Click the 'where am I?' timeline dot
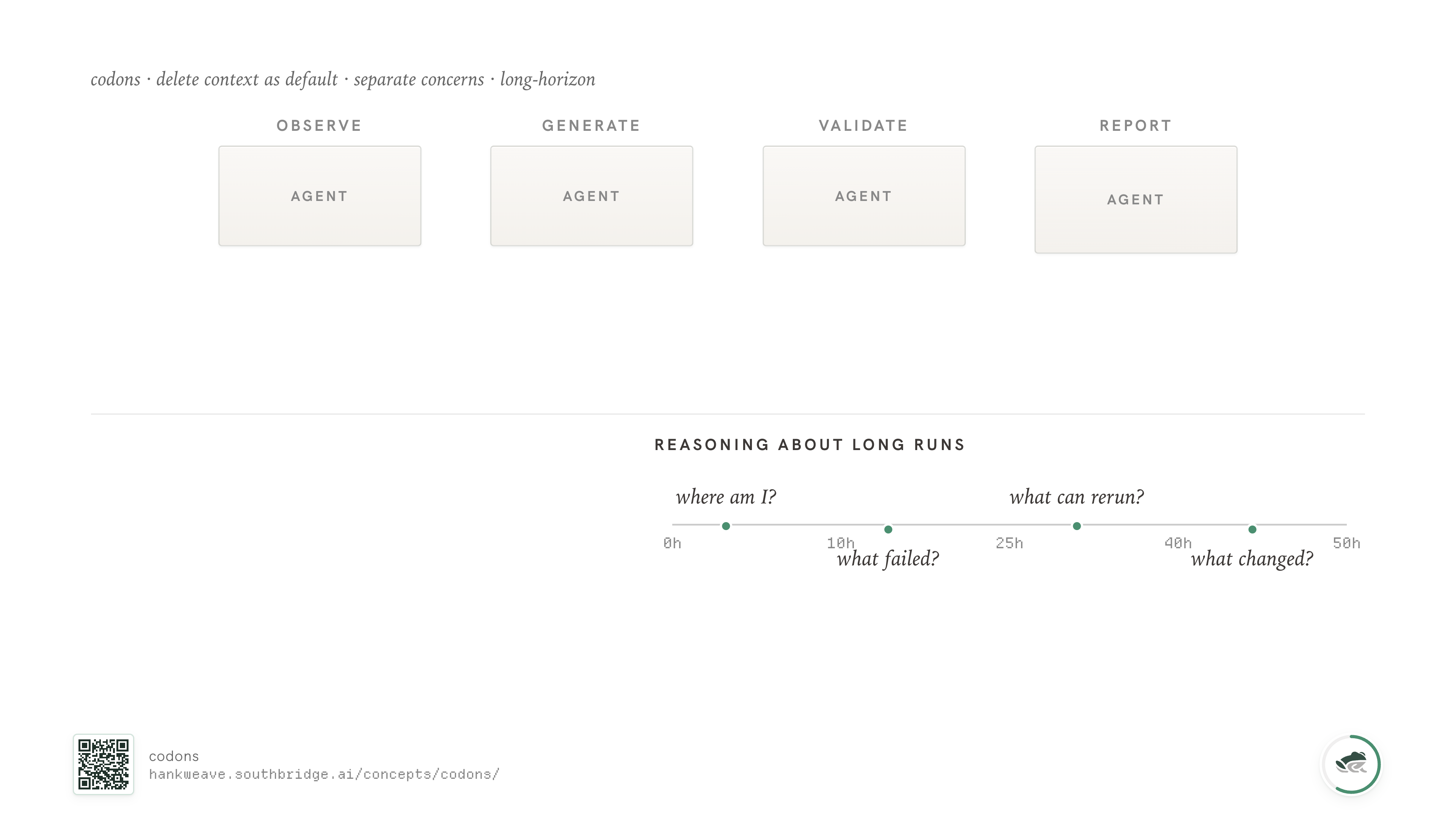 (726, 526)
